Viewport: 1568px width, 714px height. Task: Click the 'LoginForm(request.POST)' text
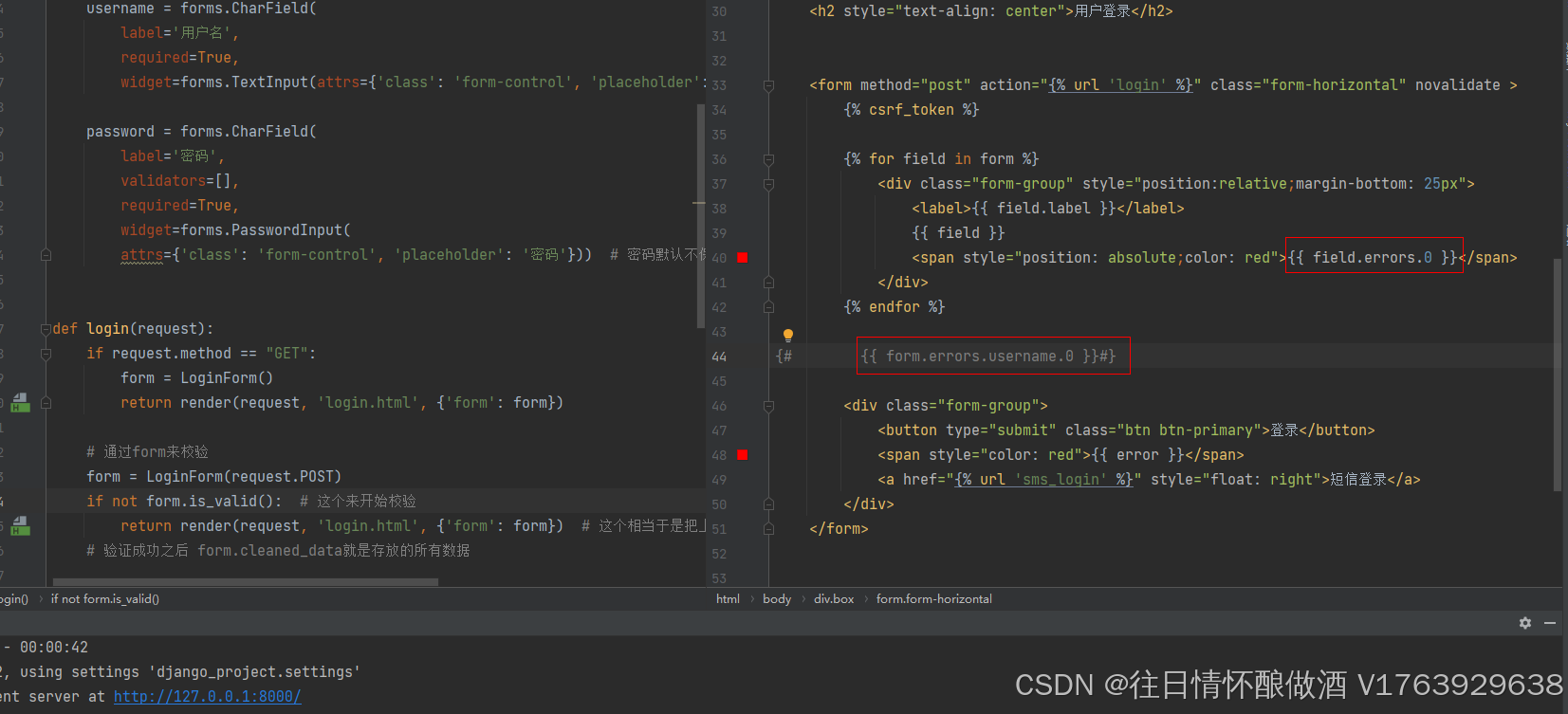244,477
